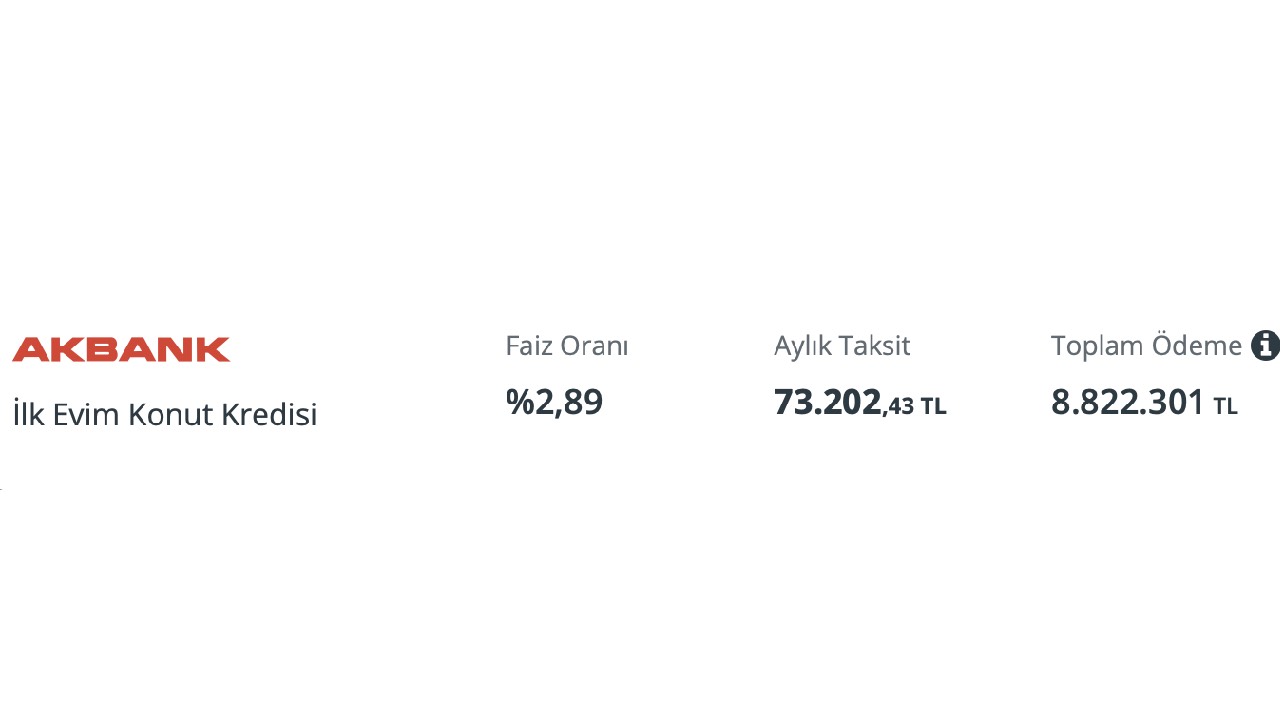1280x720 pixels.
Task: Click the TL unit after 73.202,43
Action: click(933, 406)
